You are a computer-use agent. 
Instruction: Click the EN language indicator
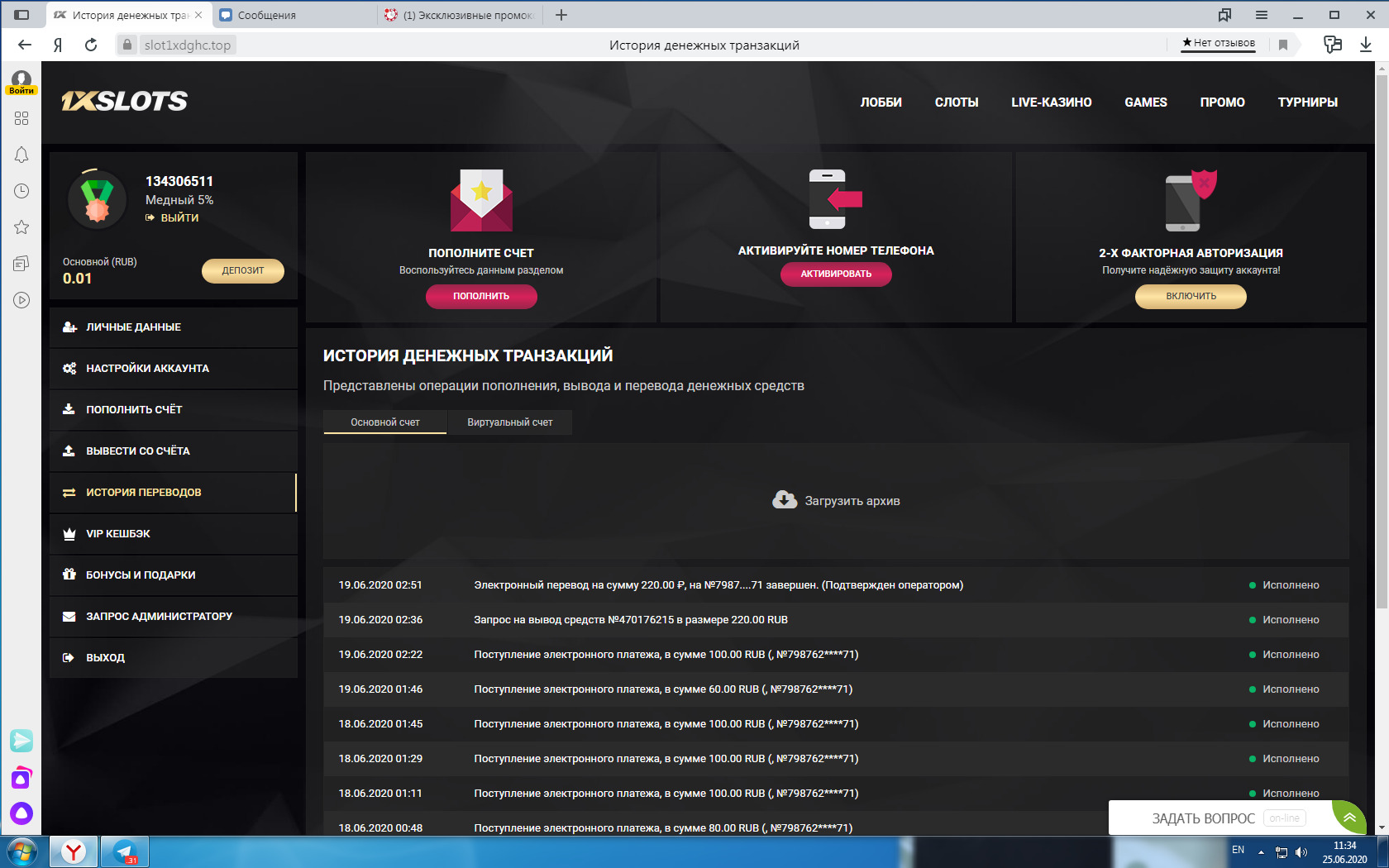pos(1238,850)
